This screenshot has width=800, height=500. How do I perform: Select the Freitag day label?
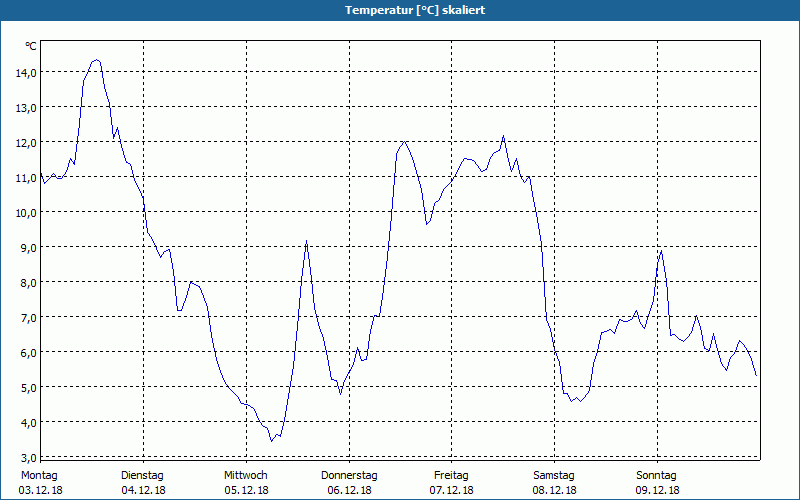click(x=451, y=476)
